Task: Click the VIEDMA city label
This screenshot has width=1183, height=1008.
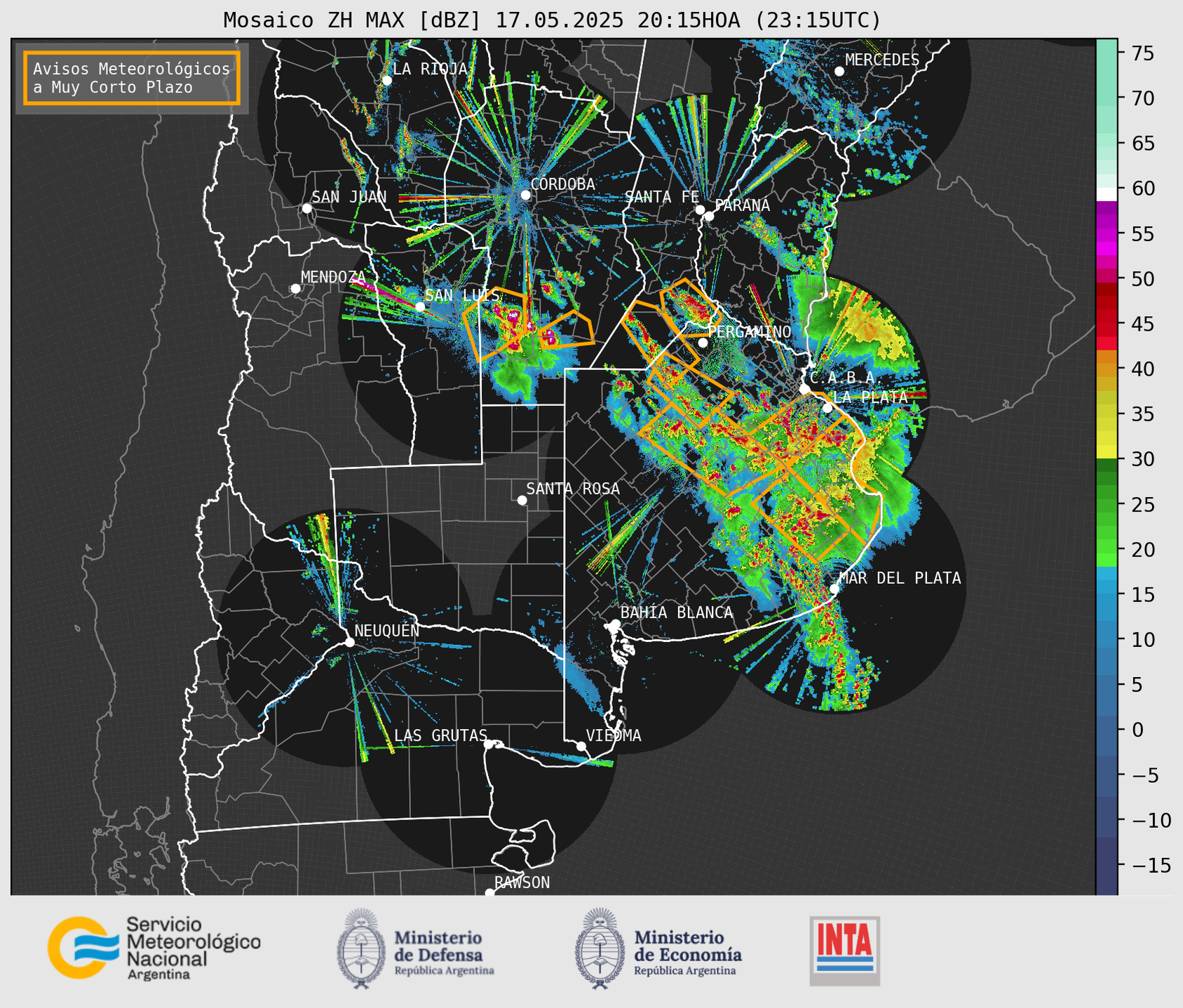Action: pyautogui.click(x=614, y=735)
